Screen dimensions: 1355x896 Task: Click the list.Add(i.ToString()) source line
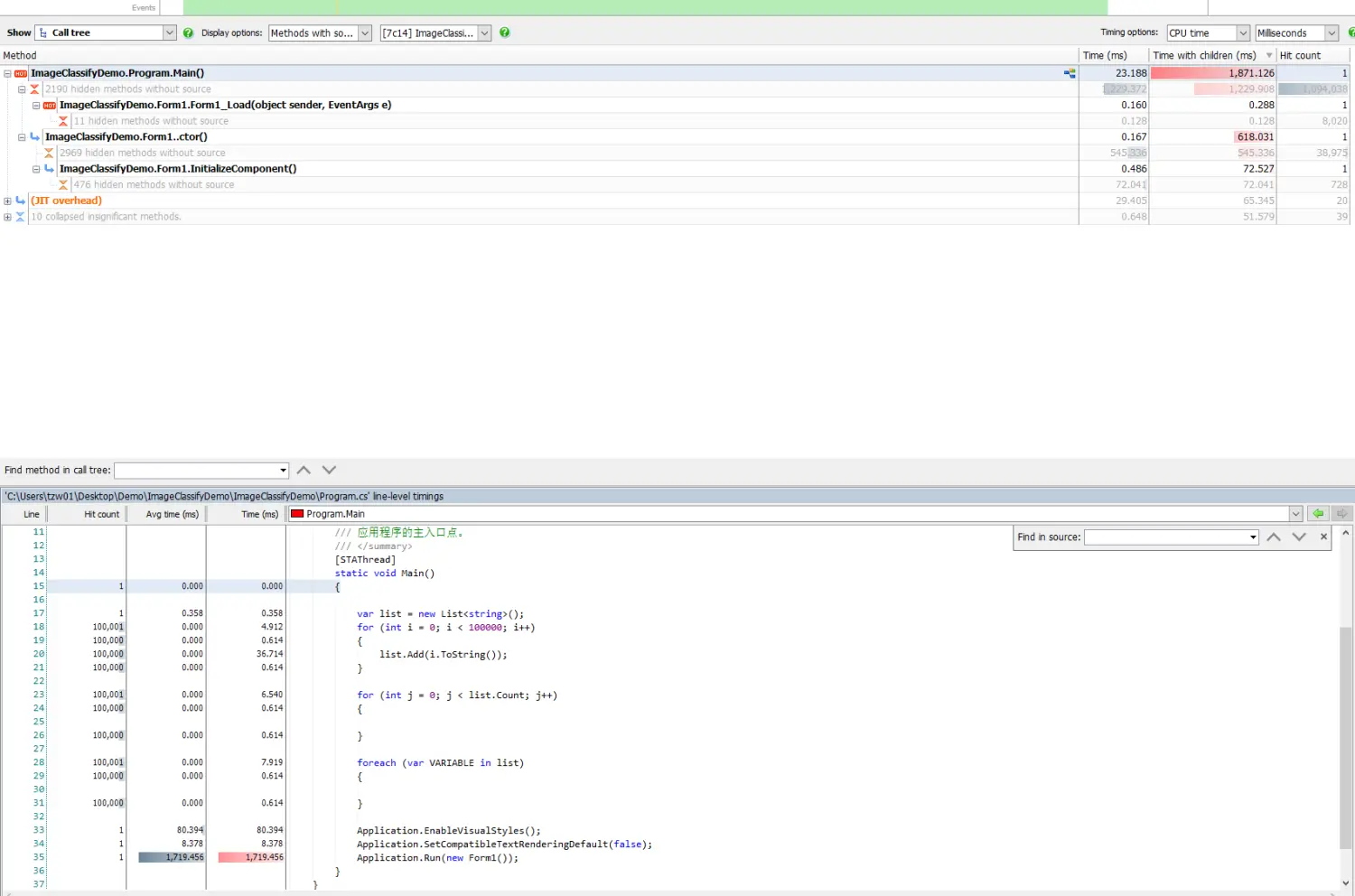(x=443, y=655)
